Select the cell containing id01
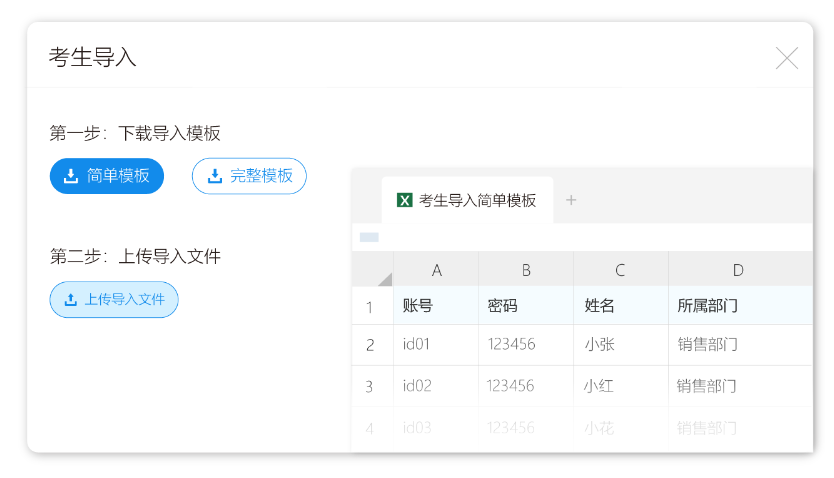Image resolution: width=834 pixels, height=478 pixels. (436, 345)
